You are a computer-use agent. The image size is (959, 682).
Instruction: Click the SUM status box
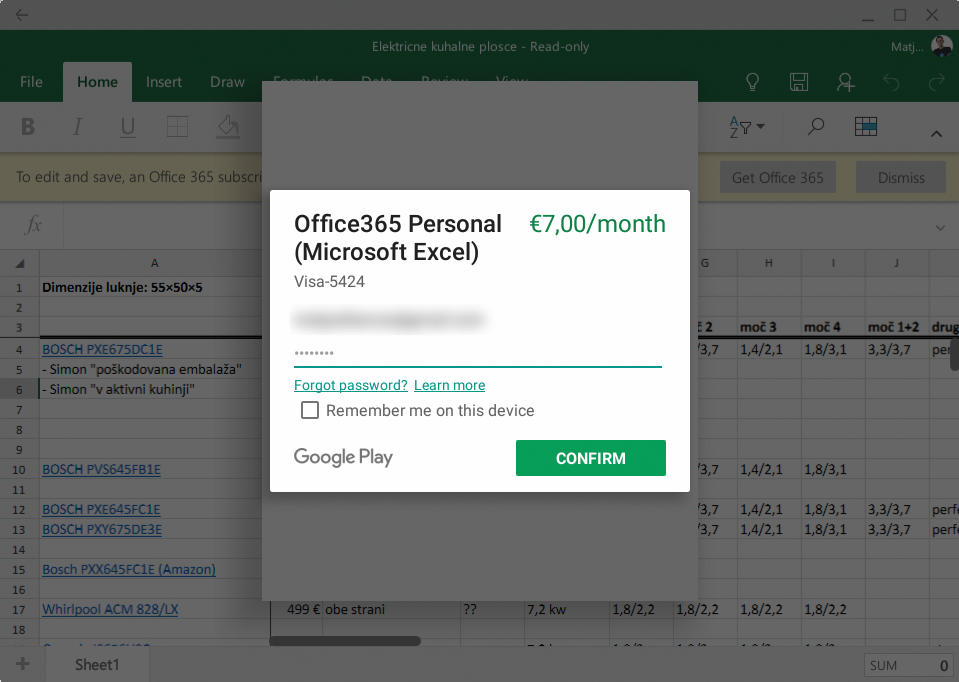coord(909,665)
